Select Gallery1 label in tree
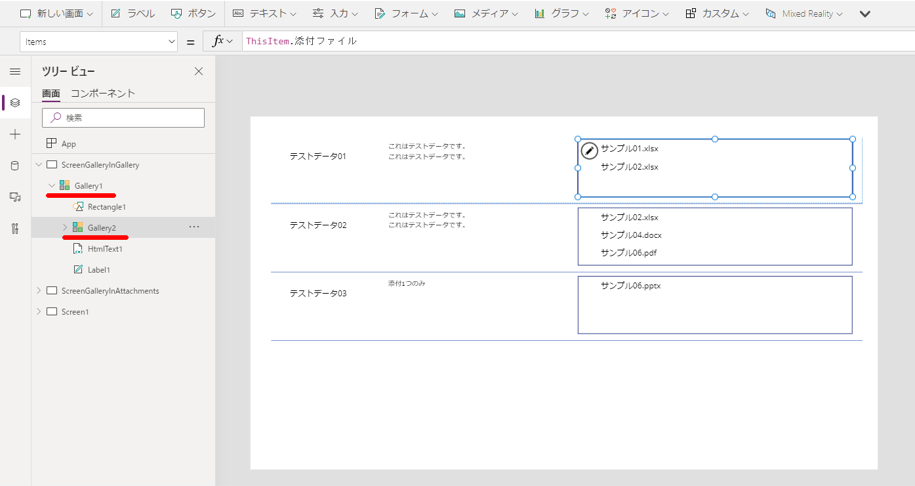The image size is (915, 486). (x=89, y=186)
